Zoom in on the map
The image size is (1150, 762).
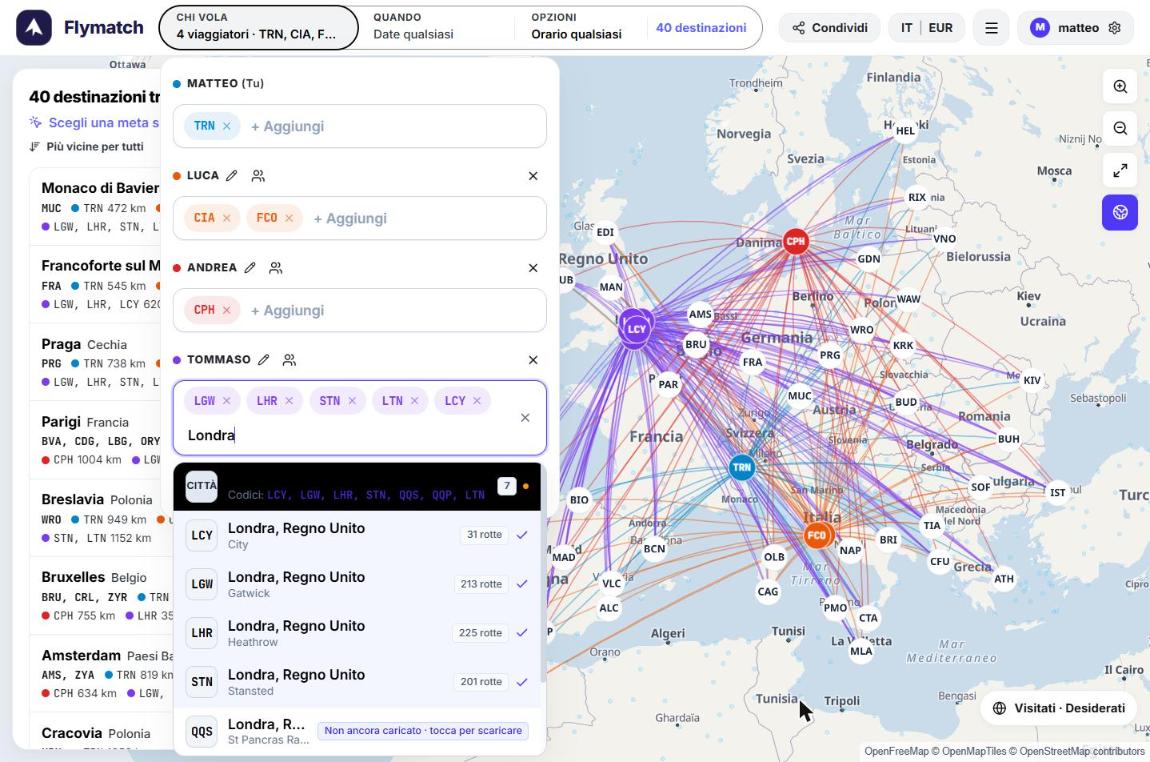coord(1120,87)
